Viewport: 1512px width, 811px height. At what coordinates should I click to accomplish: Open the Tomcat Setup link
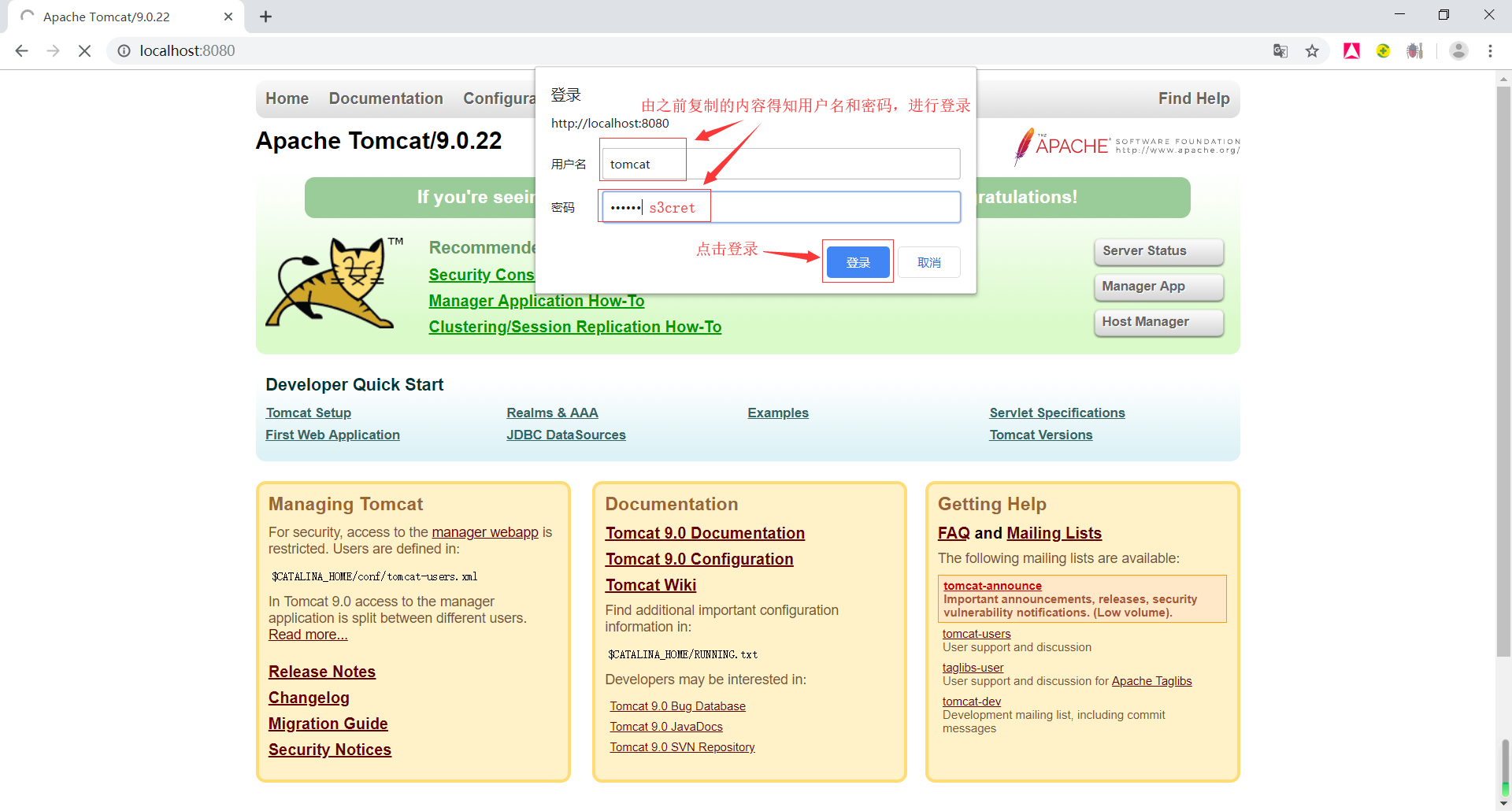click(x=308, y=413)
